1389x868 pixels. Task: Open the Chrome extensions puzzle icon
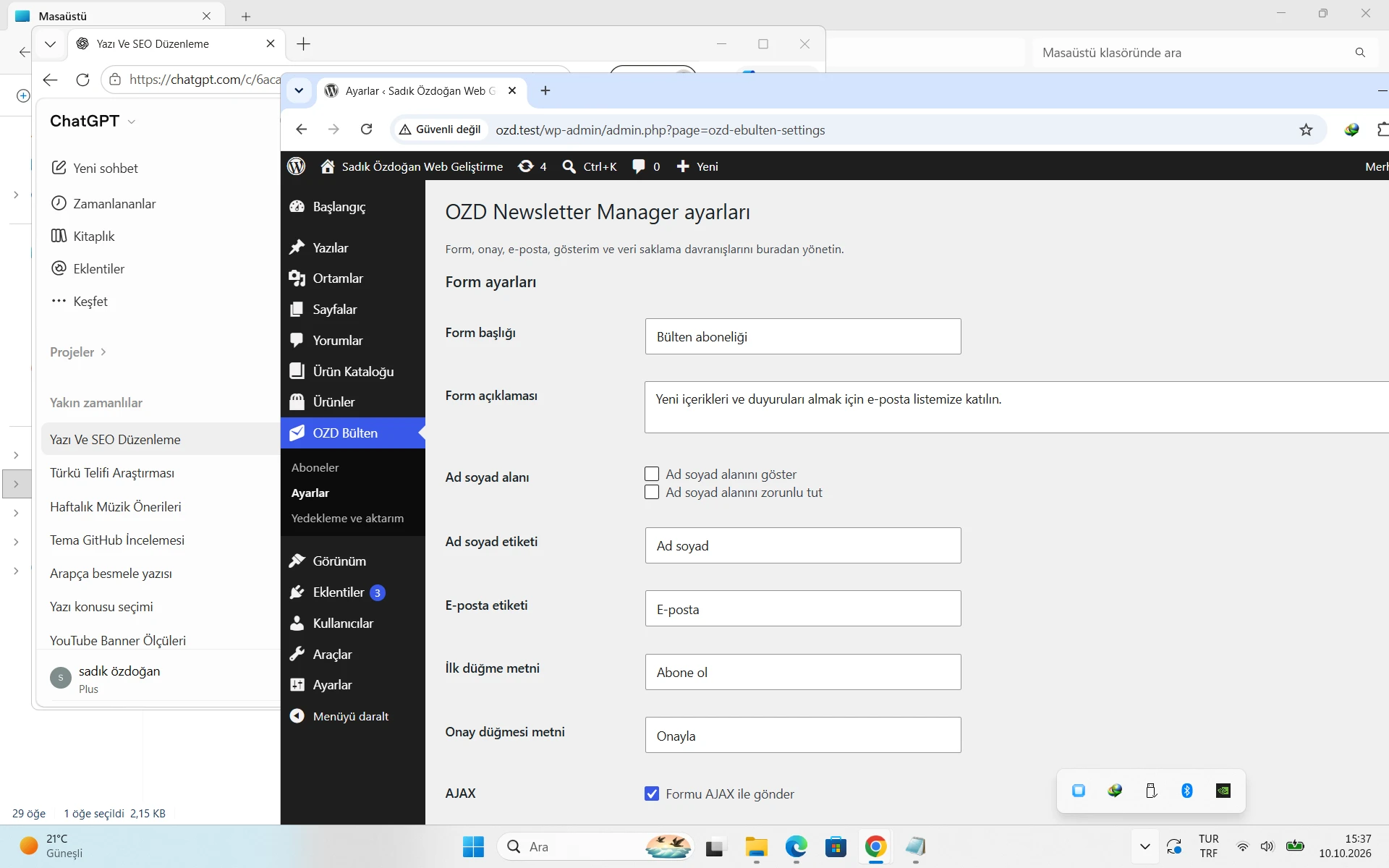tap(1382, 130)
